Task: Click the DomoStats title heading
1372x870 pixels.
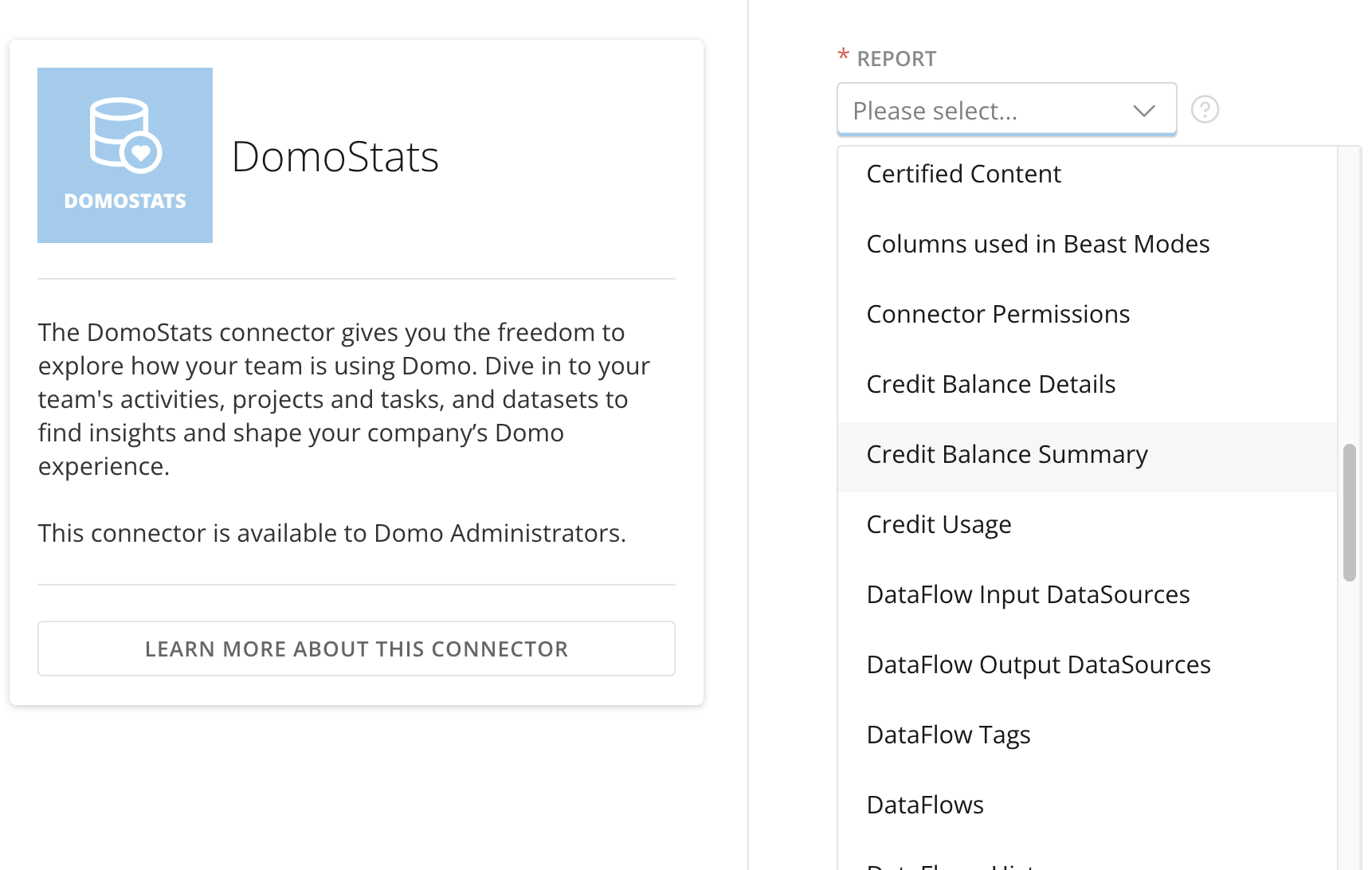Action: (x=335, y=158)
